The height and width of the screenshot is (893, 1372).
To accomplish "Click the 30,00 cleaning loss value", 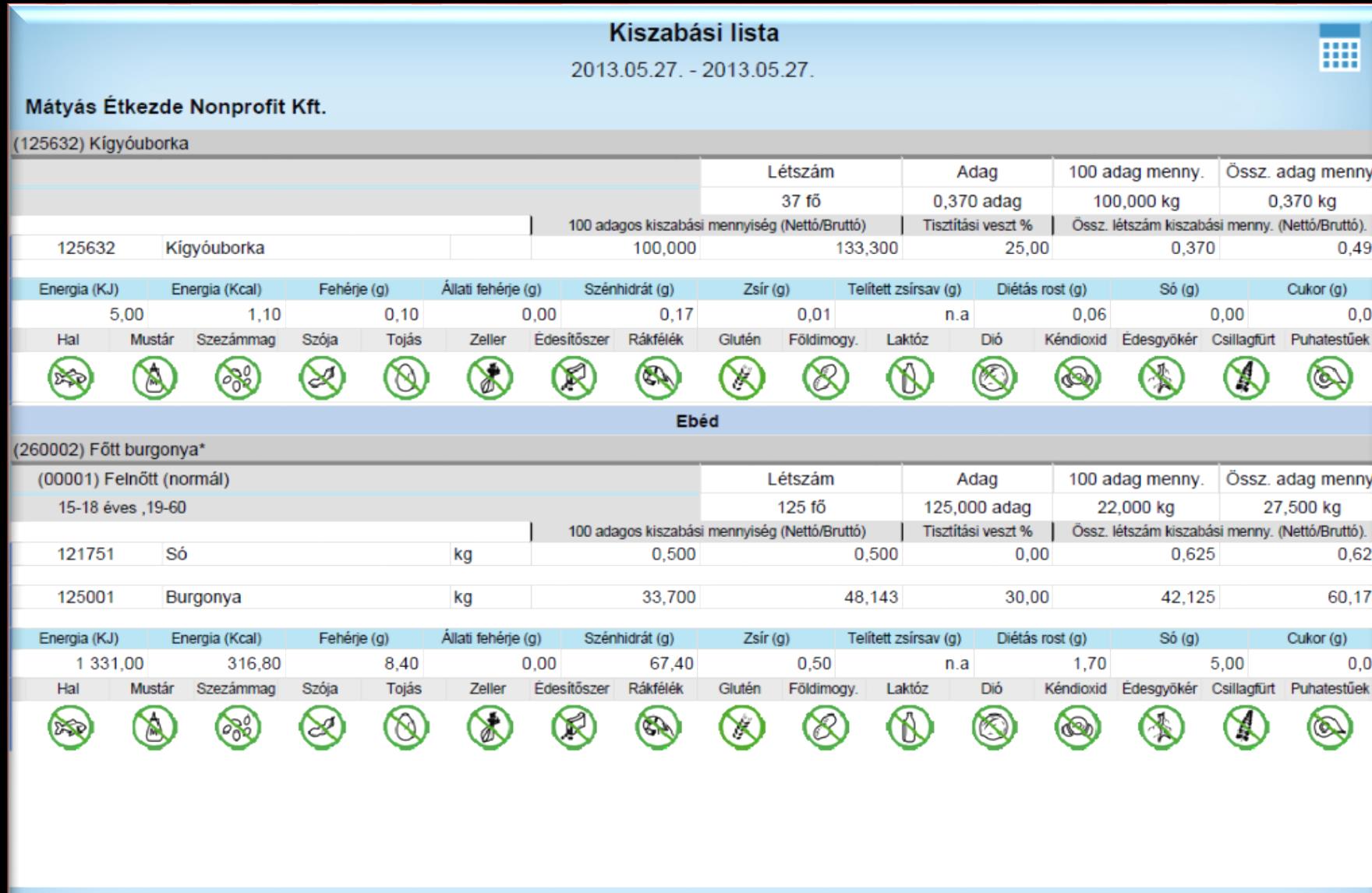I will point(1027,597).
